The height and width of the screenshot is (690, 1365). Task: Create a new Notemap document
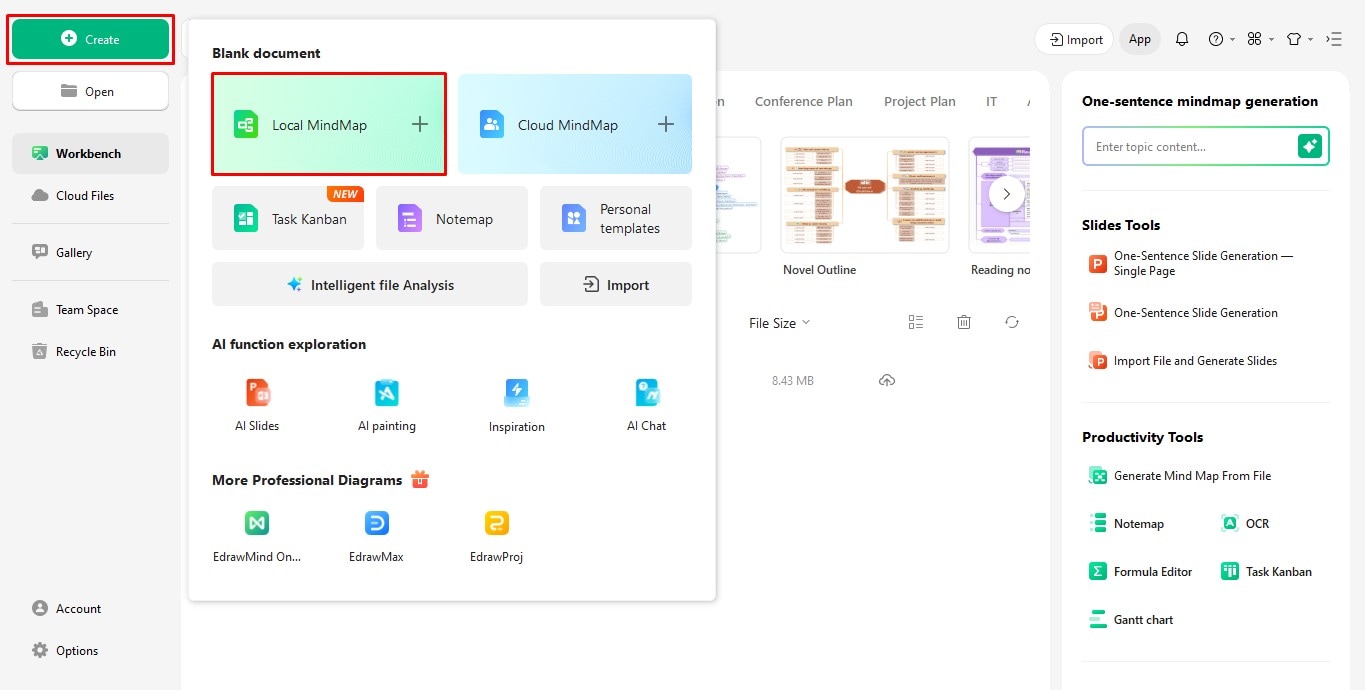(x=452, y=218)
